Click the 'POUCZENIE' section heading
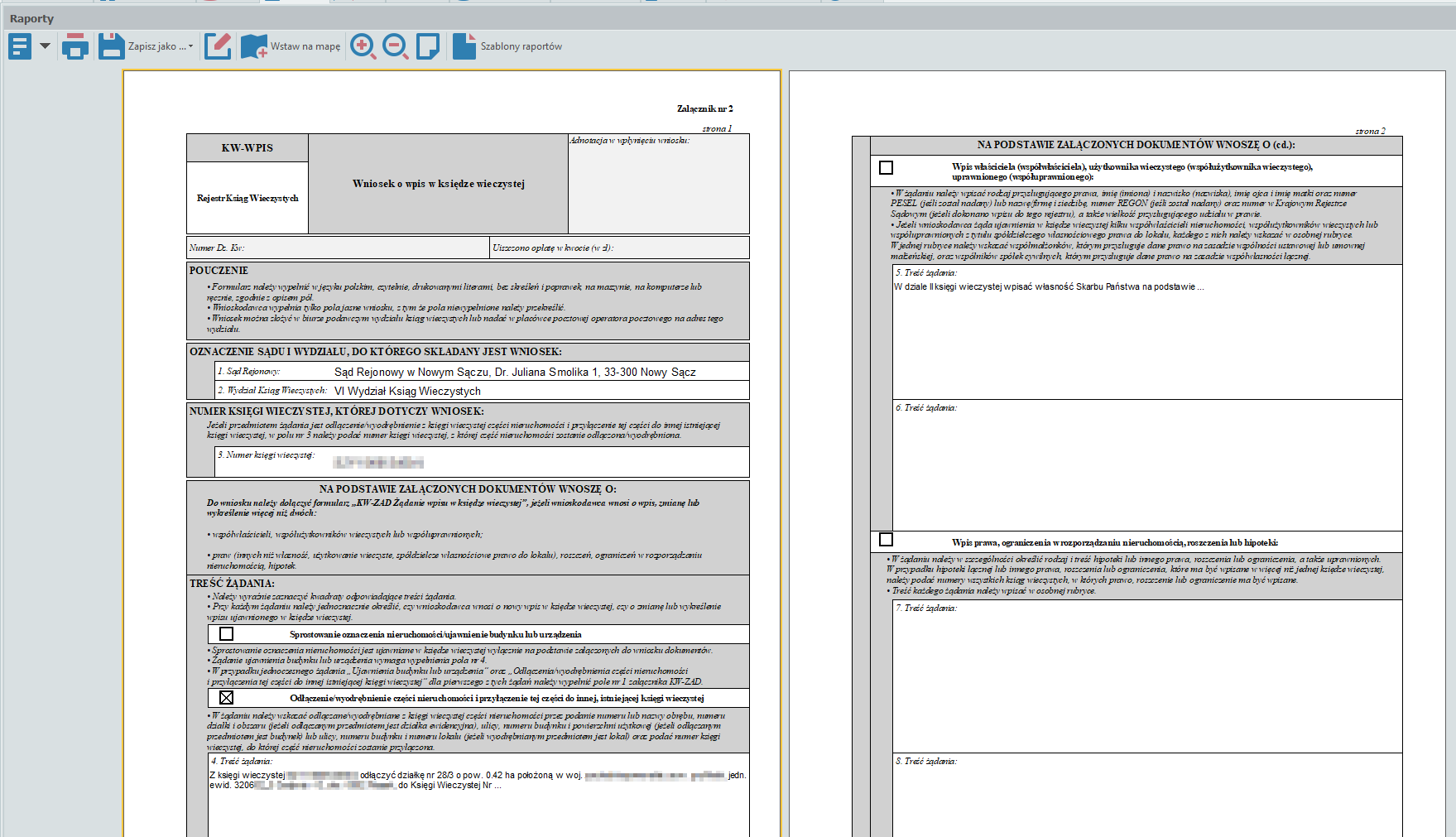Viewport: 1456px width, 837px height. tap(219, 271)
